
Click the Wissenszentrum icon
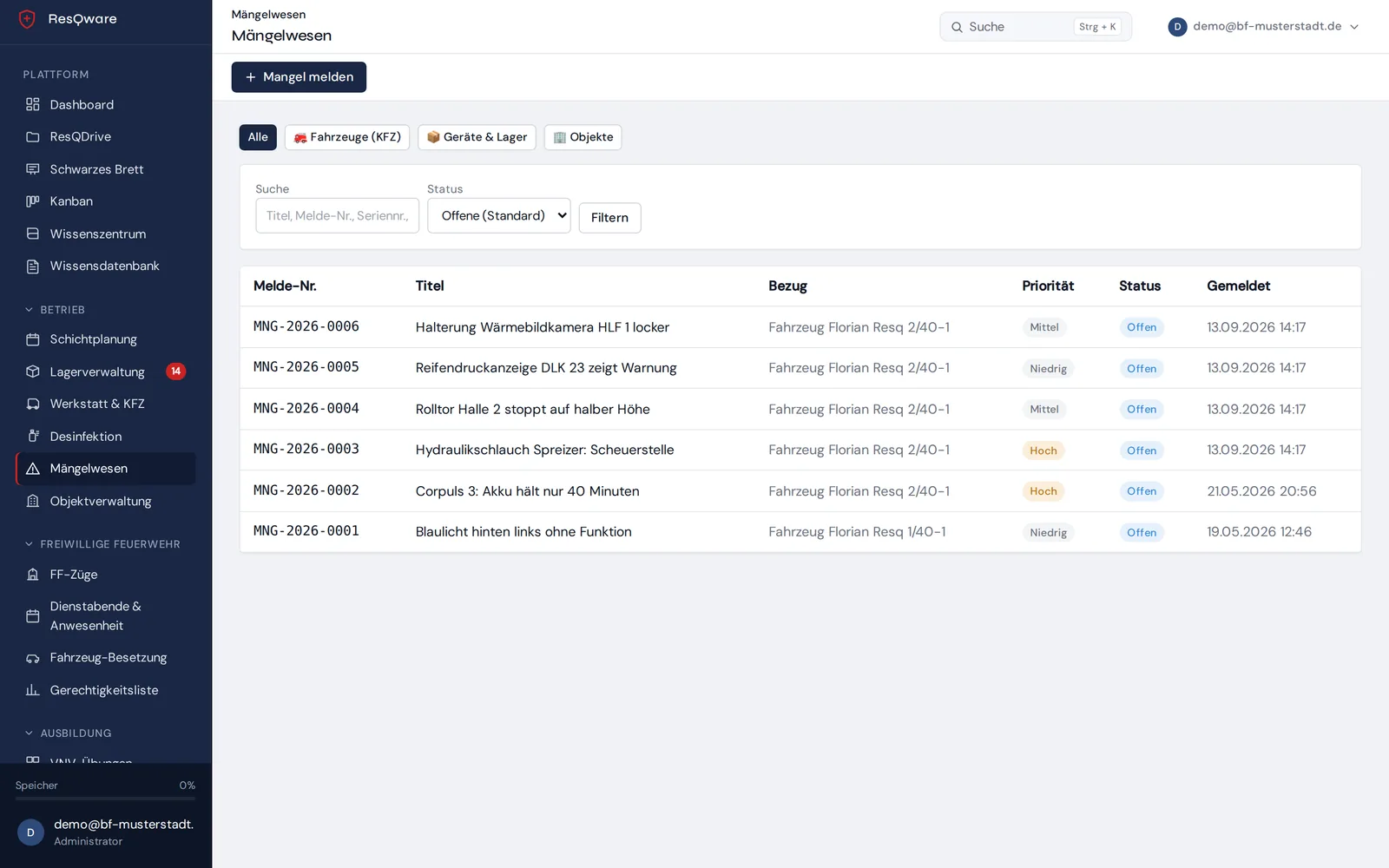click(x=33, y=233)
